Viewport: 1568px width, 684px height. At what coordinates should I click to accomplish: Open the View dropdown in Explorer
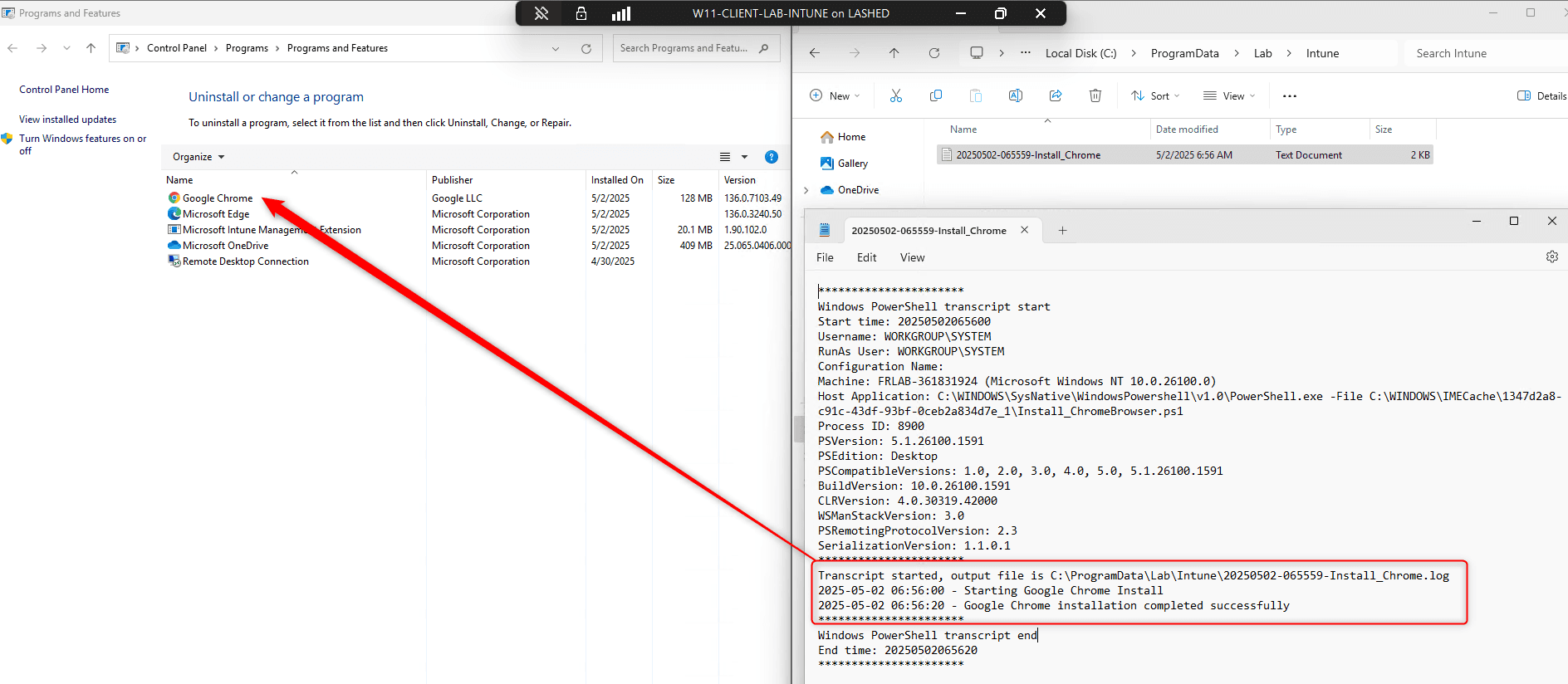[x=1229, y=96]
